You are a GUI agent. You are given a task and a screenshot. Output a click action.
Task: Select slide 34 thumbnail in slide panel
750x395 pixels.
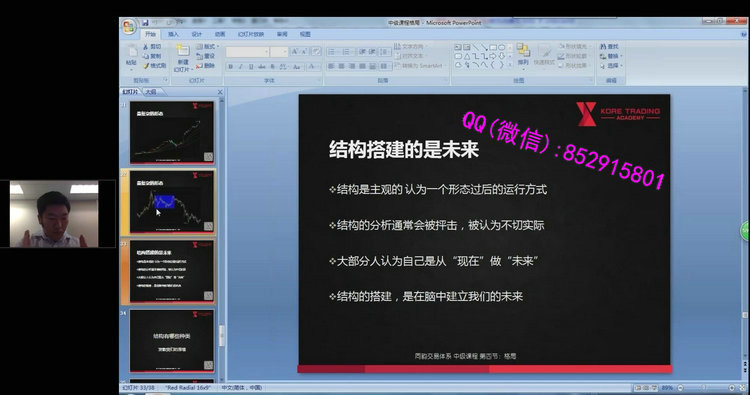(172, 340)
